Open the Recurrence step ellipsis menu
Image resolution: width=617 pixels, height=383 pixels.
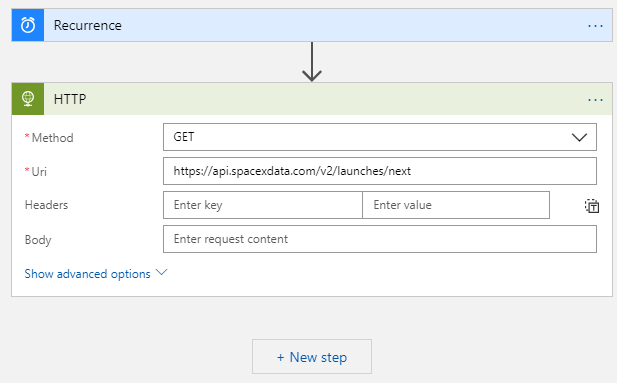[x=595, y=26]
